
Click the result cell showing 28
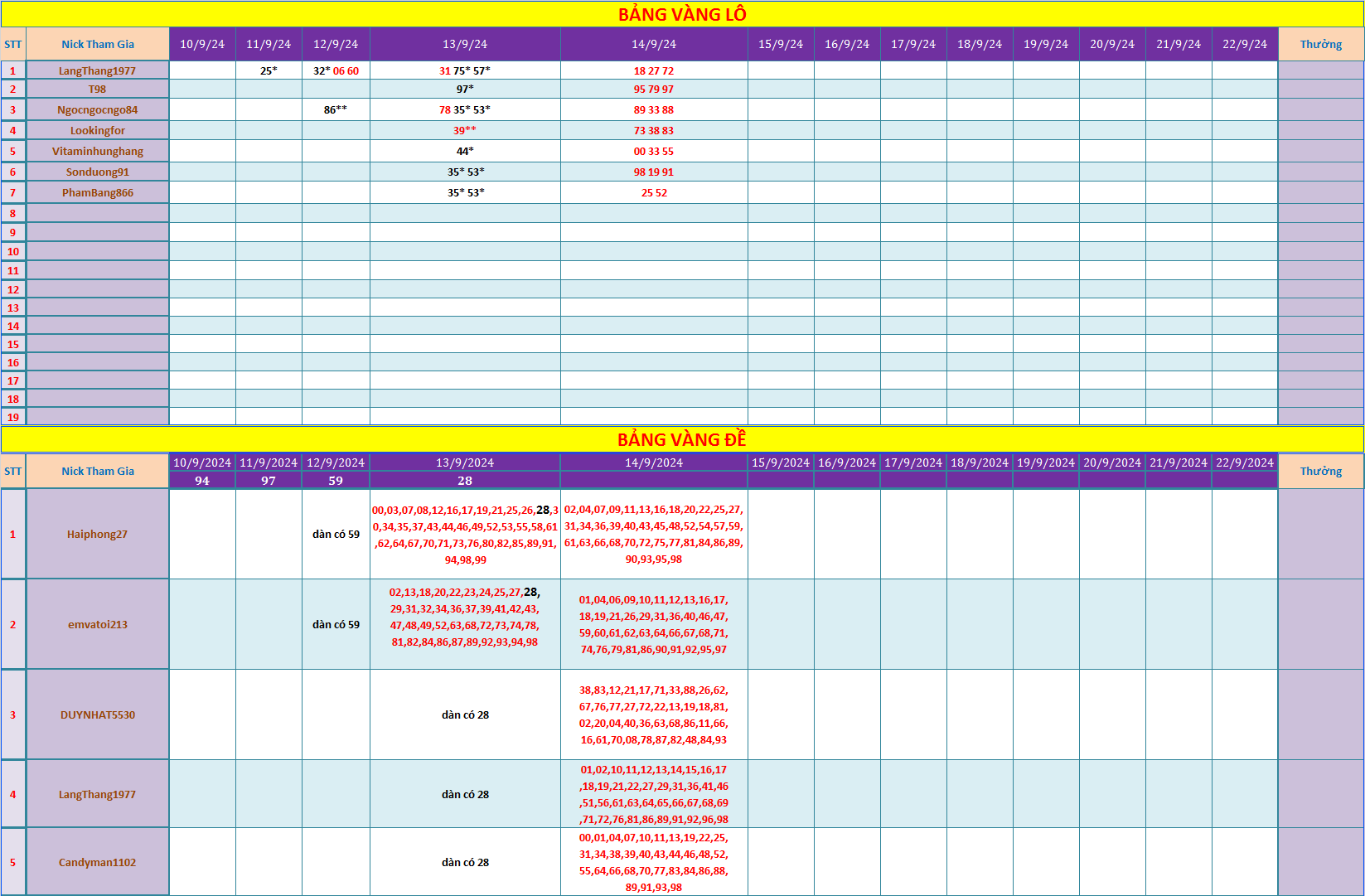[x=465, y=481]
